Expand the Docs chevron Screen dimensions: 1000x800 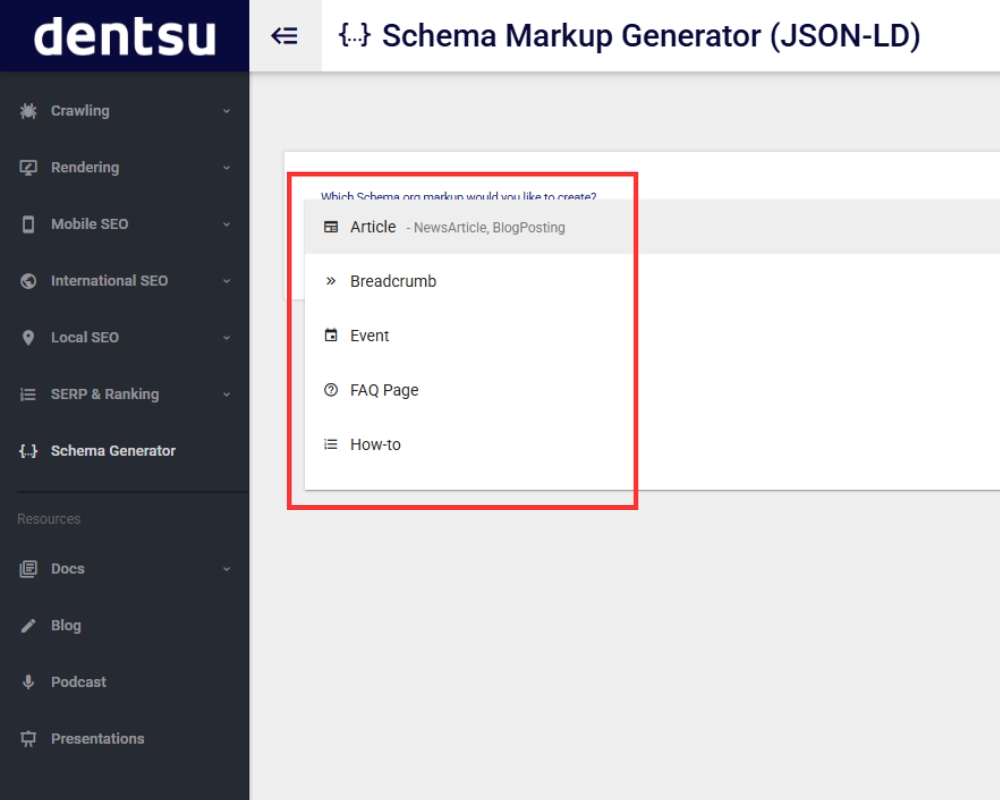pyautogui.click(x=226, y=569)
